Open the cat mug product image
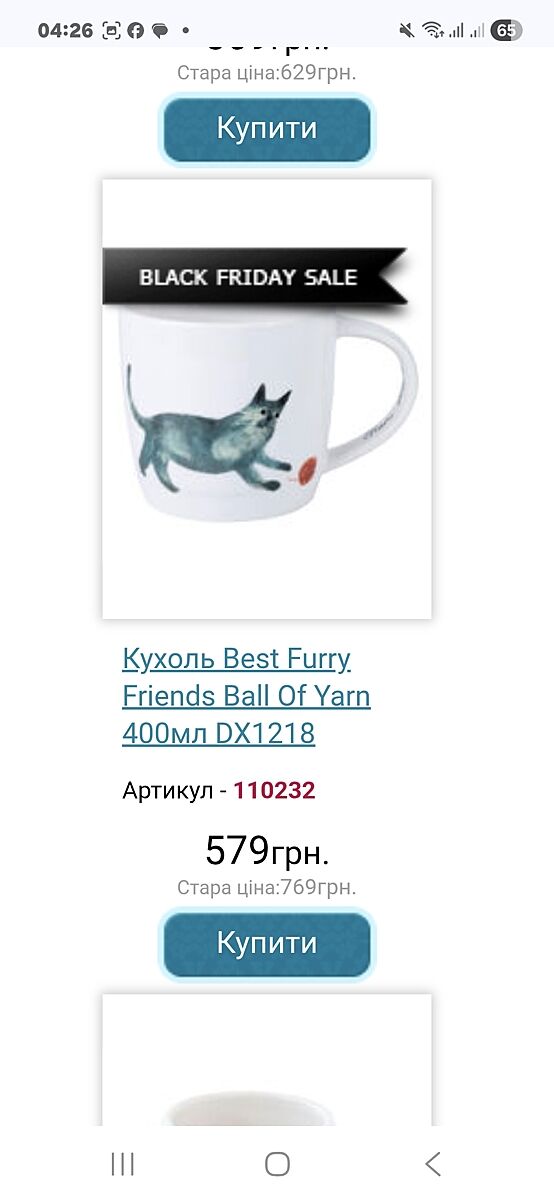The height and width of the screenshot is (1200, 554). [x=267, y=399]
